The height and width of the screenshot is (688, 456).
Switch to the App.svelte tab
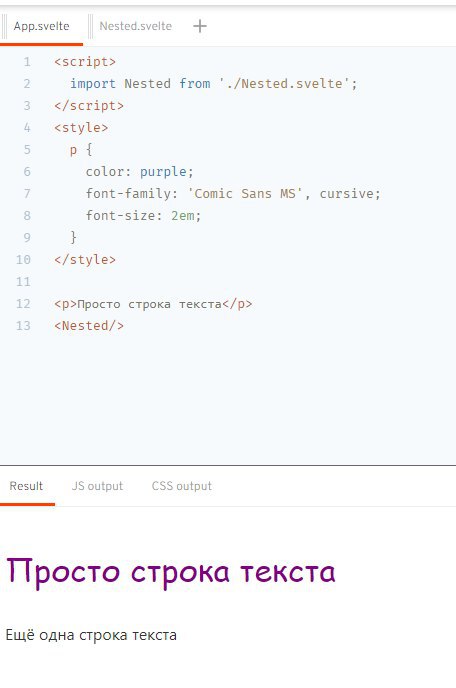tap(41, 26)
